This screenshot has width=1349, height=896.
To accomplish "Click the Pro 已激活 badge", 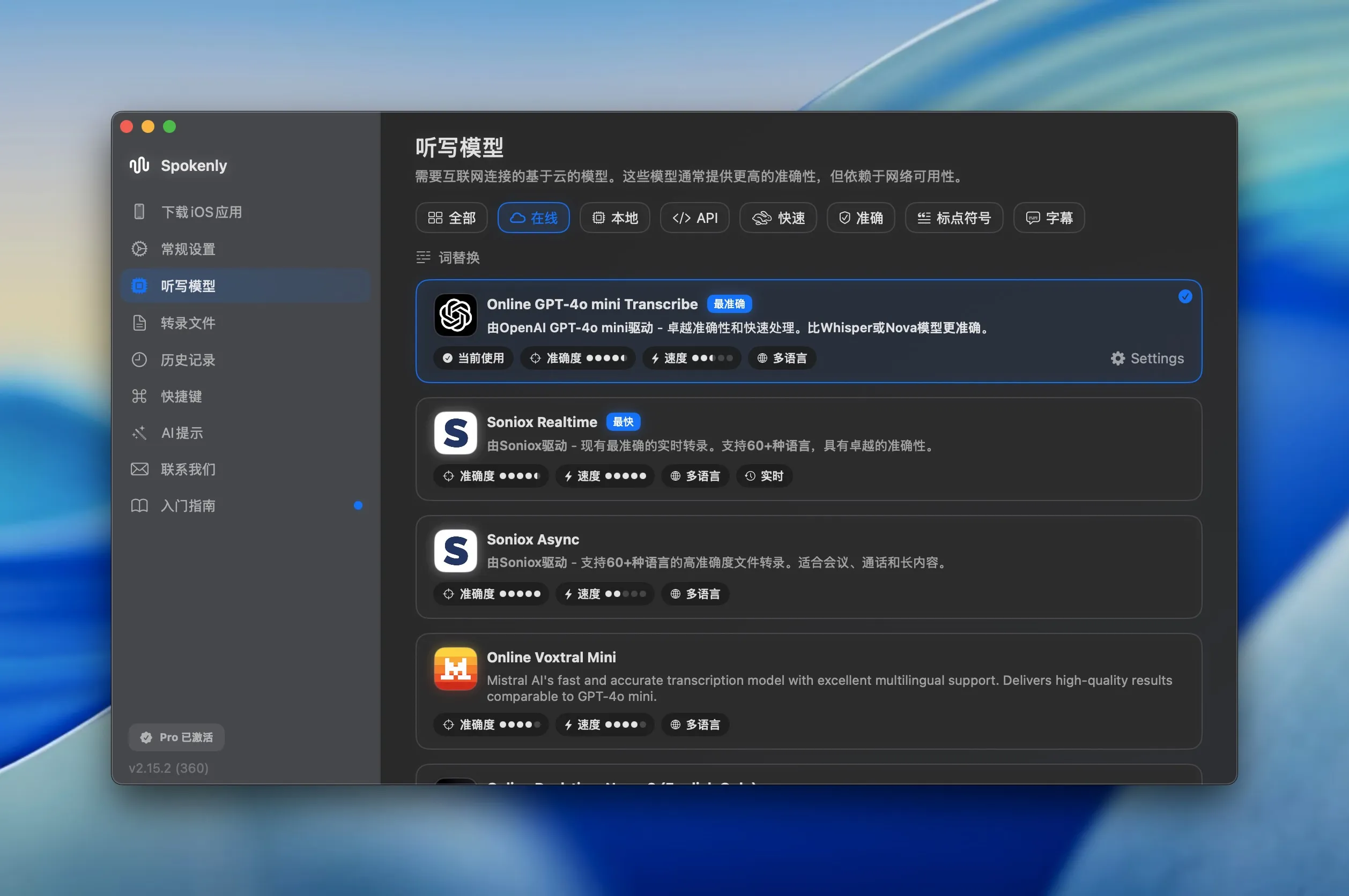I will point(176,737).
